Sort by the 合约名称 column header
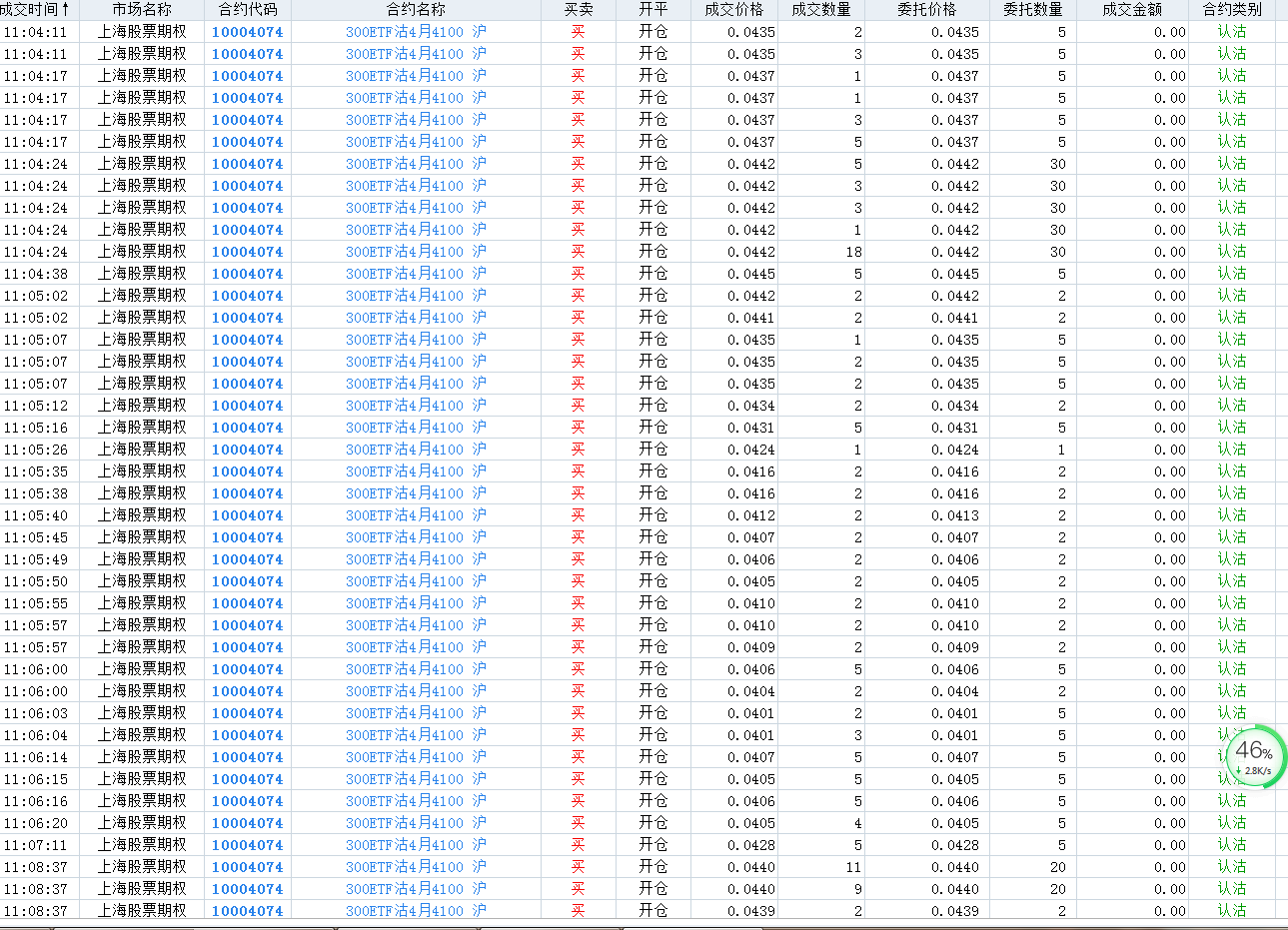 pos(416,10)
